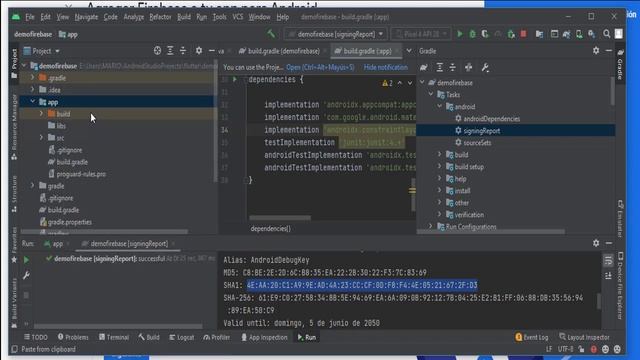Show hidden editor tabs dropdown arrow

pyautogui.click(x=409, y=51)
